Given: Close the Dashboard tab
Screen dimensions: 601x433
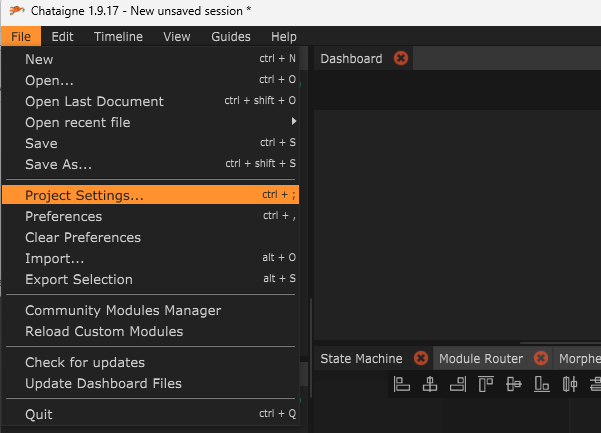Looking at the screenshot, I should pos(401,58).
